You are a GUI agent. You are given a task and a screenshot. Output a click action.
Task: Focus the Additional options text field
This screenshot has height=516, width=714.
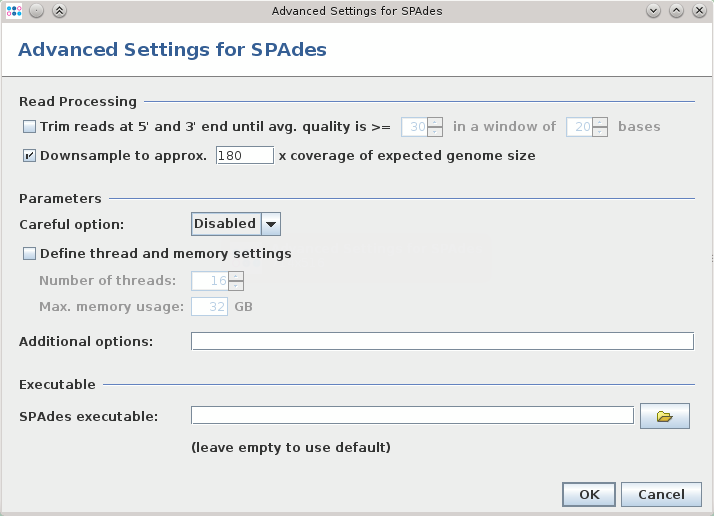[442, 341]
